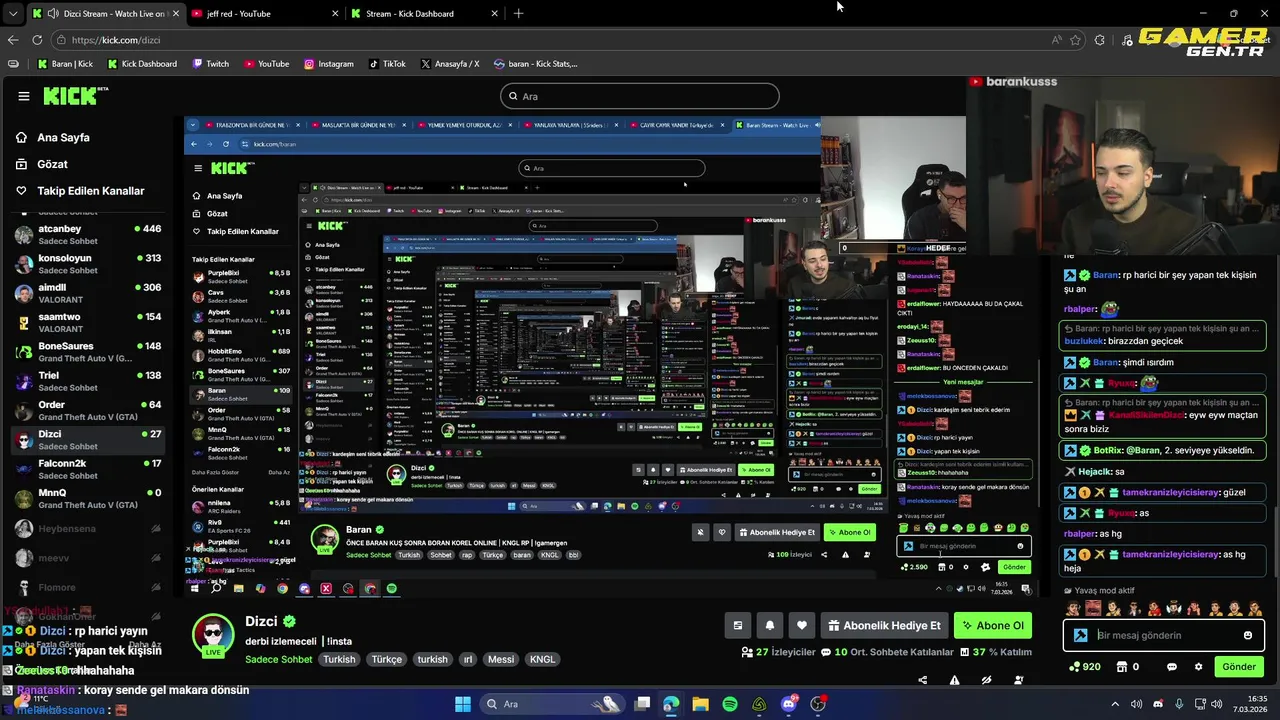Open YouTube bookmark

(x=266, y=64)
